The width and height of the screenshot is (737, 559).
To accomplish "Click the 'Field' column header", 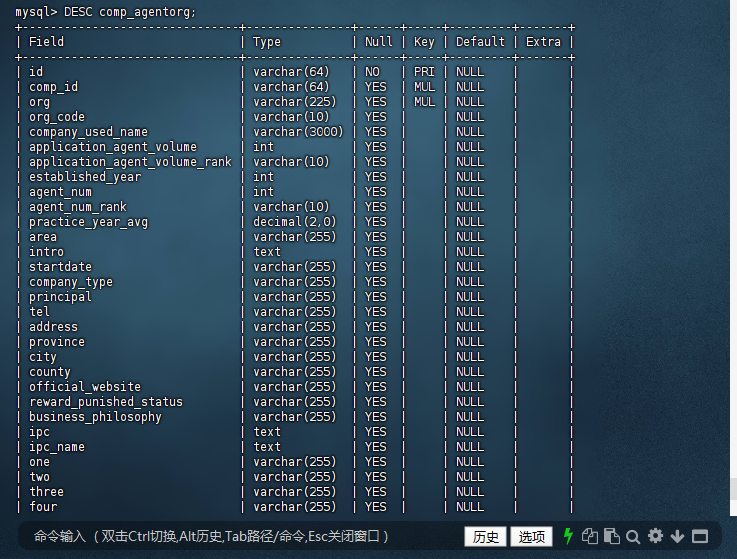I will 47,42.
